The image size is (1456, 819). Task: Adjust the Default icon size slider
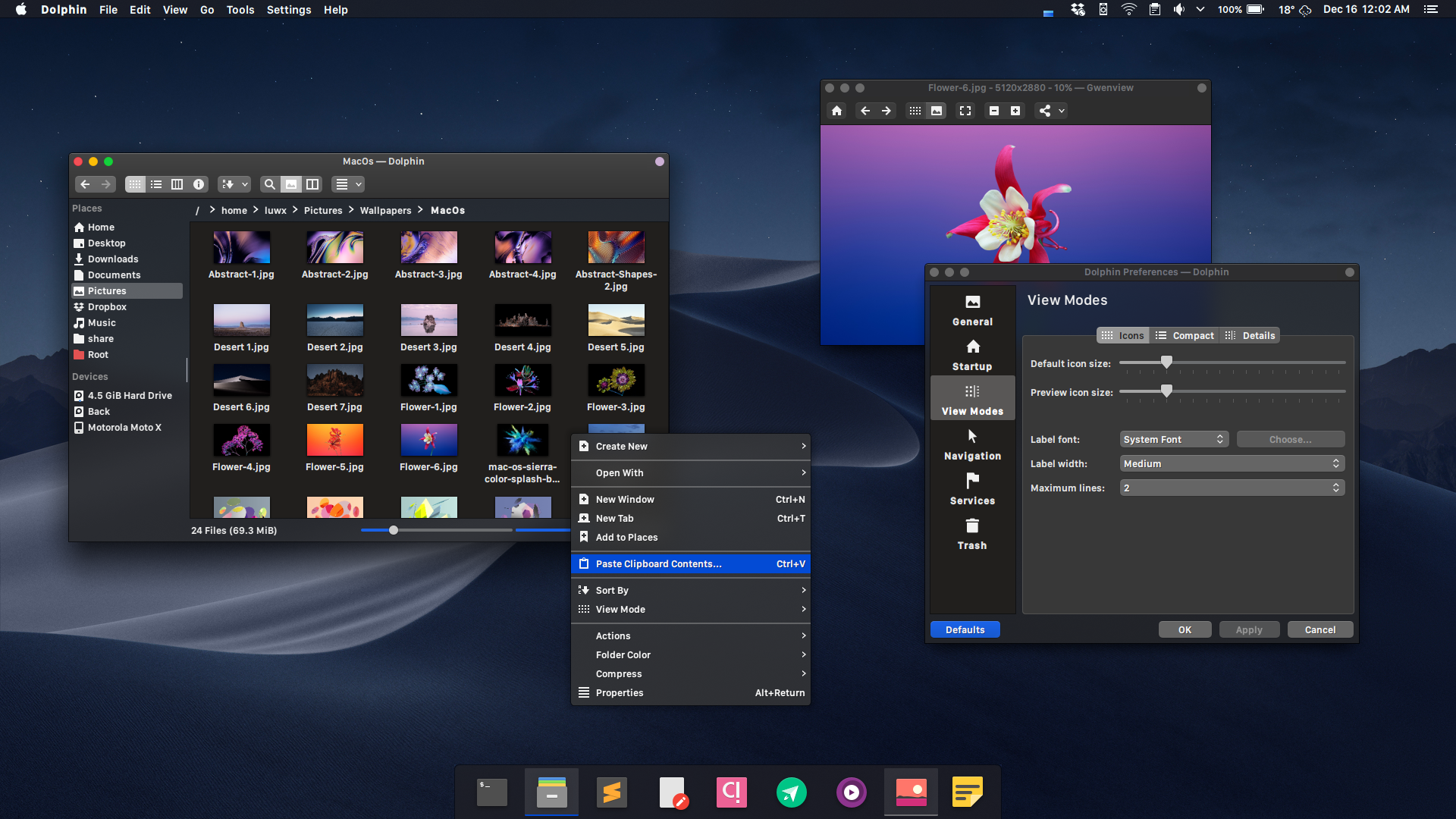tap(1166, 362)
